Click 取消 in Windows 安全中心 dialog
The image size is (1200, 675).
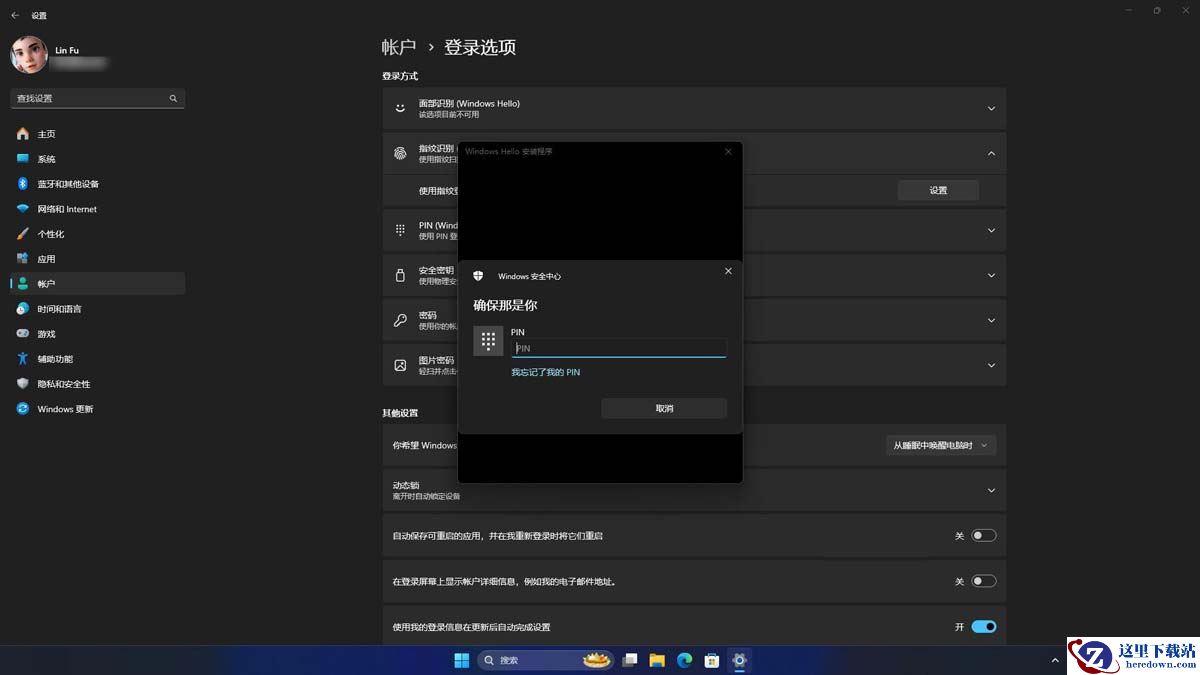(664, 408)
